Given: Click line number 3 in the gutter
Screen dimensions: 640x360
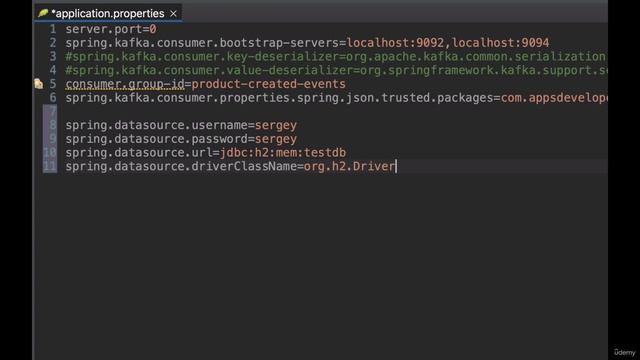Looking at the screenshot, I should click(53, 57).
